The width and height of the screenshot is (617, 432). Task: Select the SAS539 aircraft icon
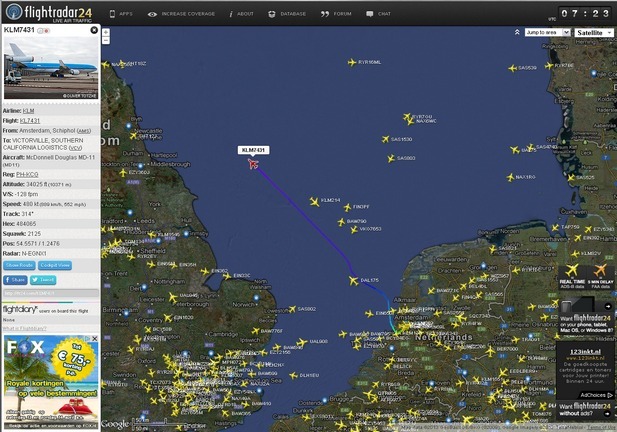(x=512, y=68)
